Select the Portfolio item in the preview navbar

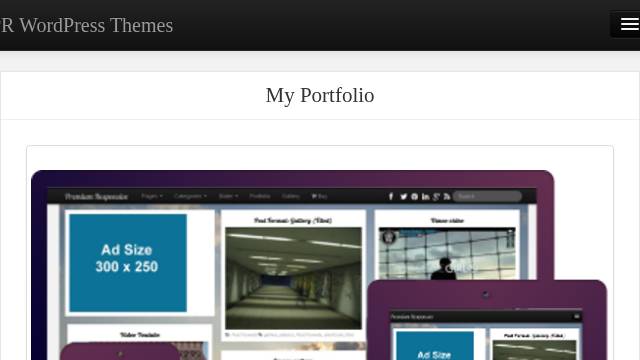point(260,196)
